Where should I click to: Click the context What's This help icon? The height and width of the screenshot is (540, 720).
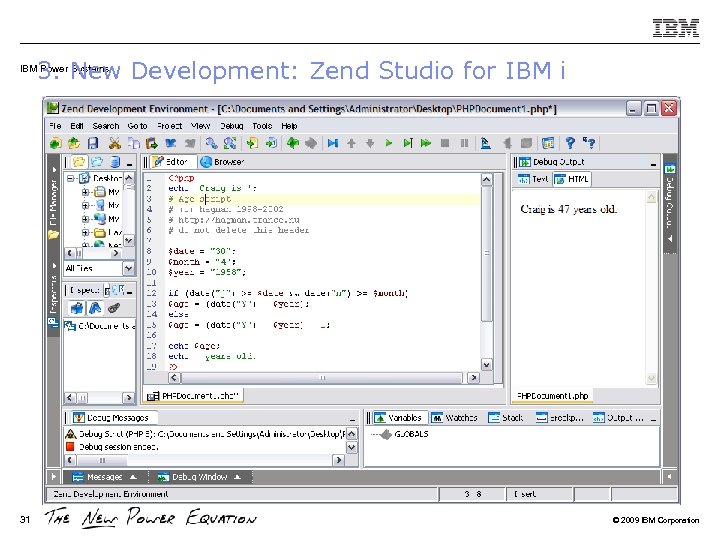589,143
